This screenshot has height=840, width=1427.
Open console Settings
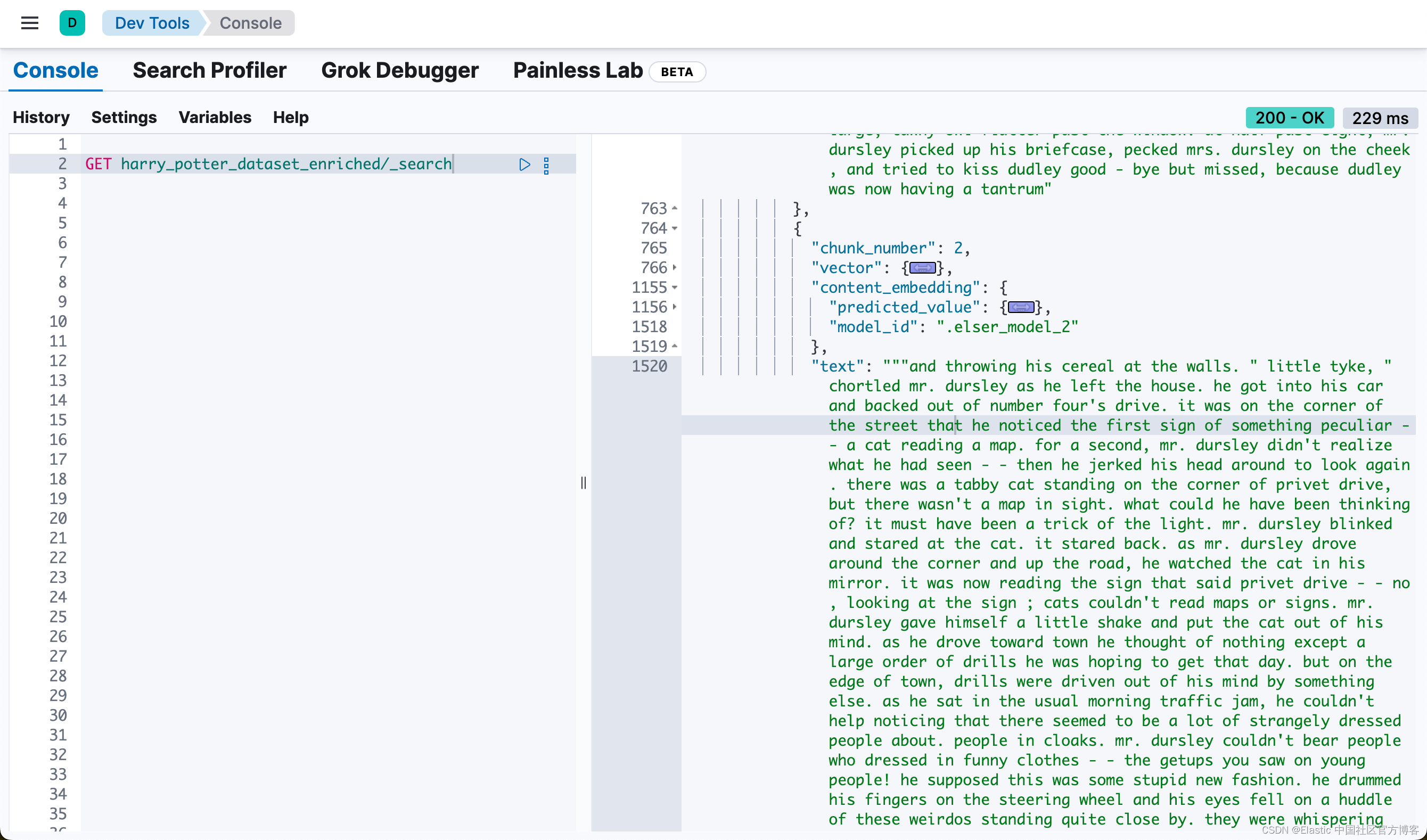124,117
